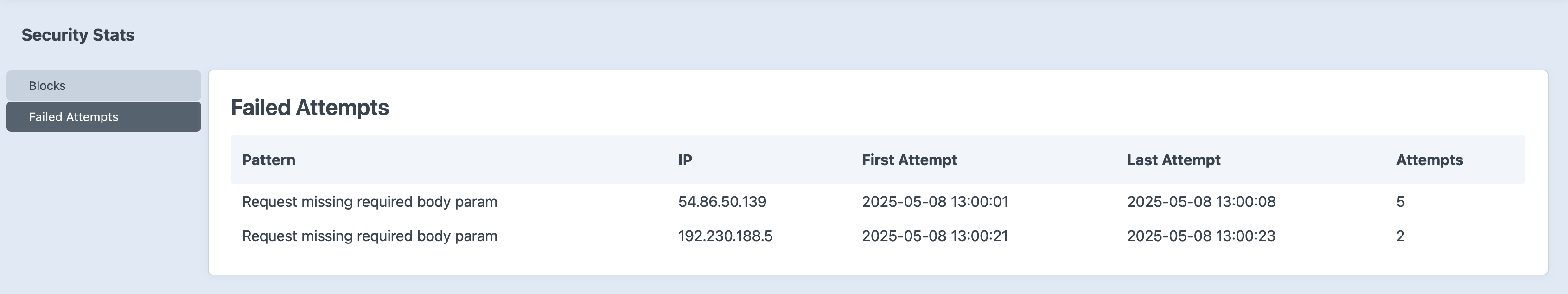The image size is (1568, 294).
Task: Click last attempt time 13:00:08
Action: (x=1201, y=202)
